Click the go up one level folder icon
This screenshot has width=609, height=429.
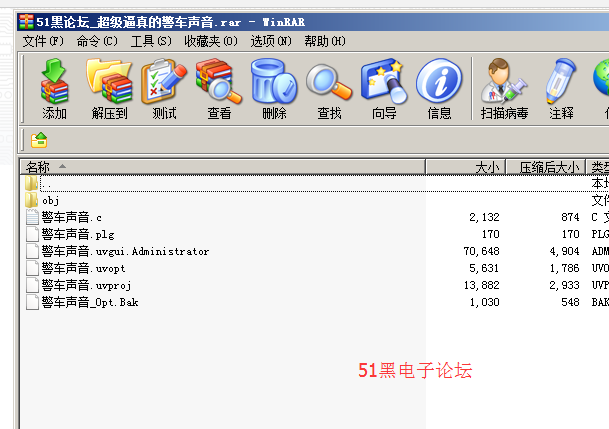[39, 140]
